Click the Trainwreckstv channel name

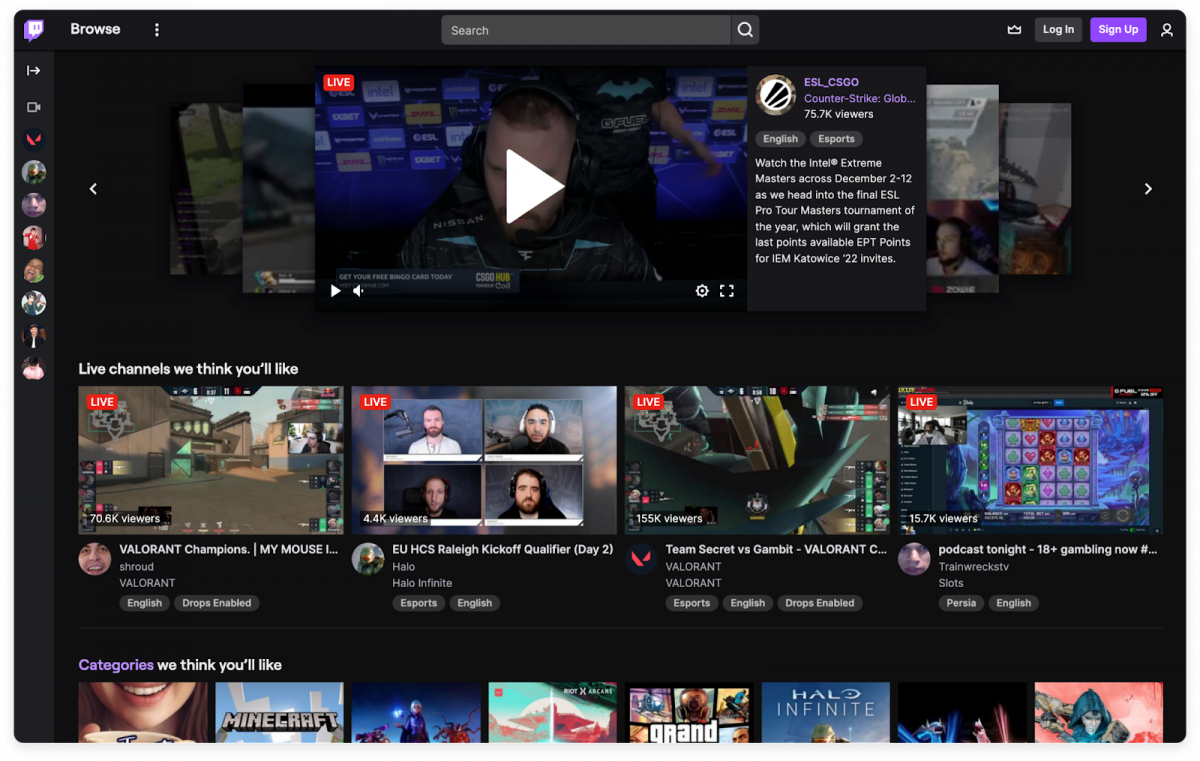[x=974, y=566]
